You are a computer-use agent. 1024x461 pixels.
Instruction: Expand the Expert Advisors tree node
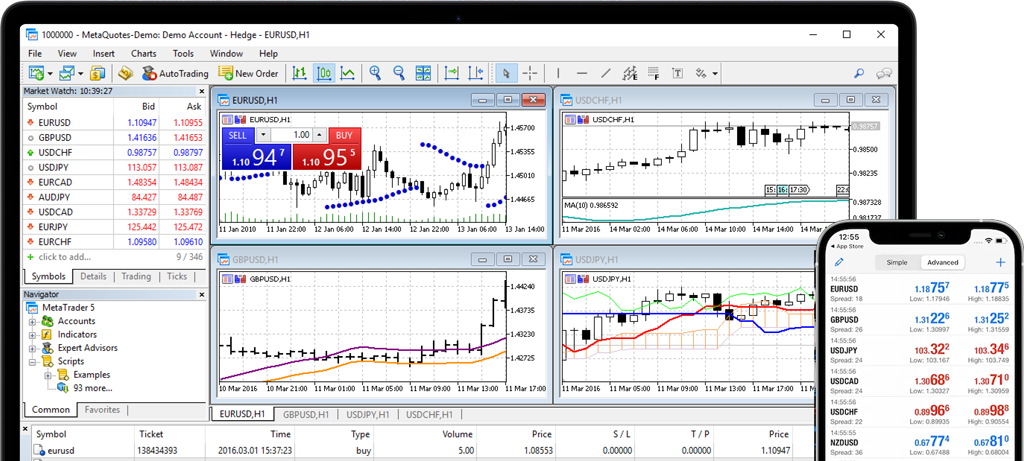(33, 348)
